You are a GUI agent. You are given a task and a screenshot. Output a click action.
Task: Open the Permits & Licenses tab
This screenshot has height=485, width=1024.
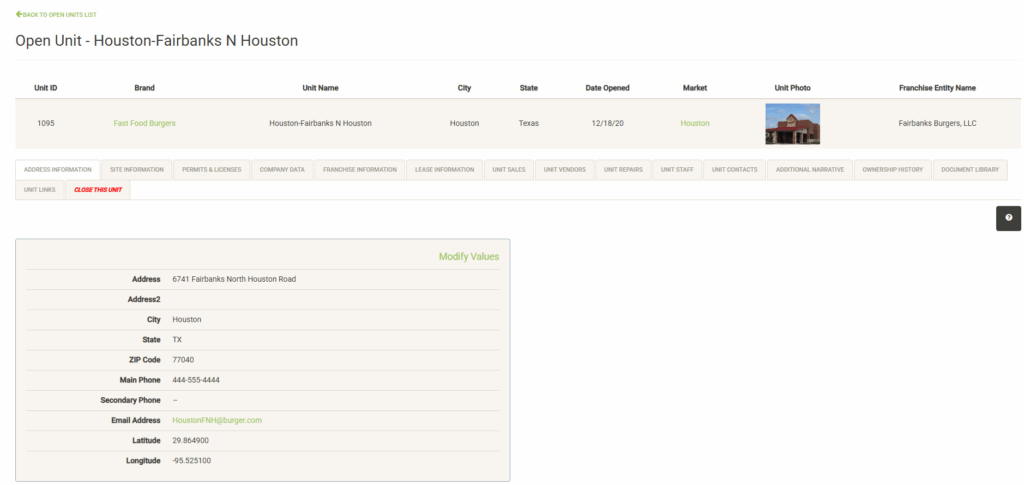click(x=211, y=170)
